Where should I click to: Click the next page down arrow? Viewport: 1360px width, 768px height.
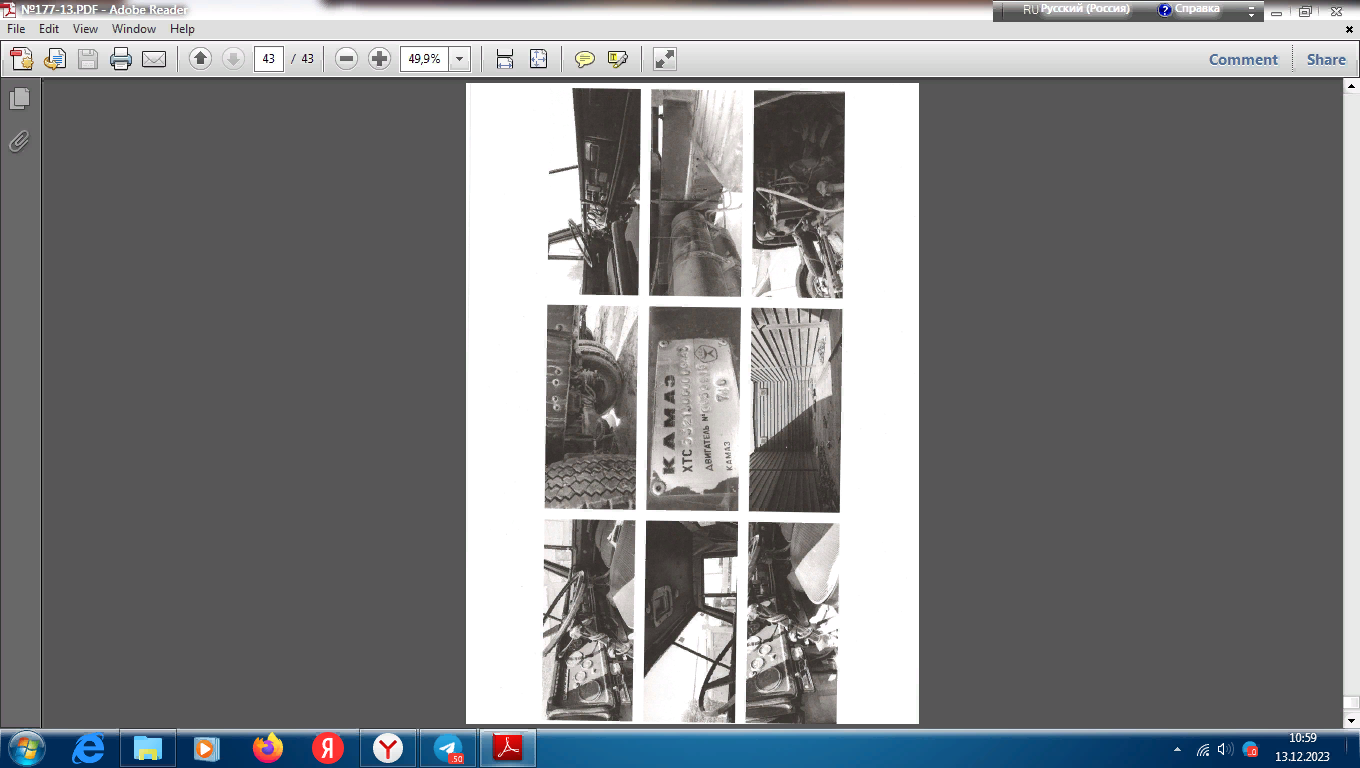pyautogui.click(x=233, y=59)
